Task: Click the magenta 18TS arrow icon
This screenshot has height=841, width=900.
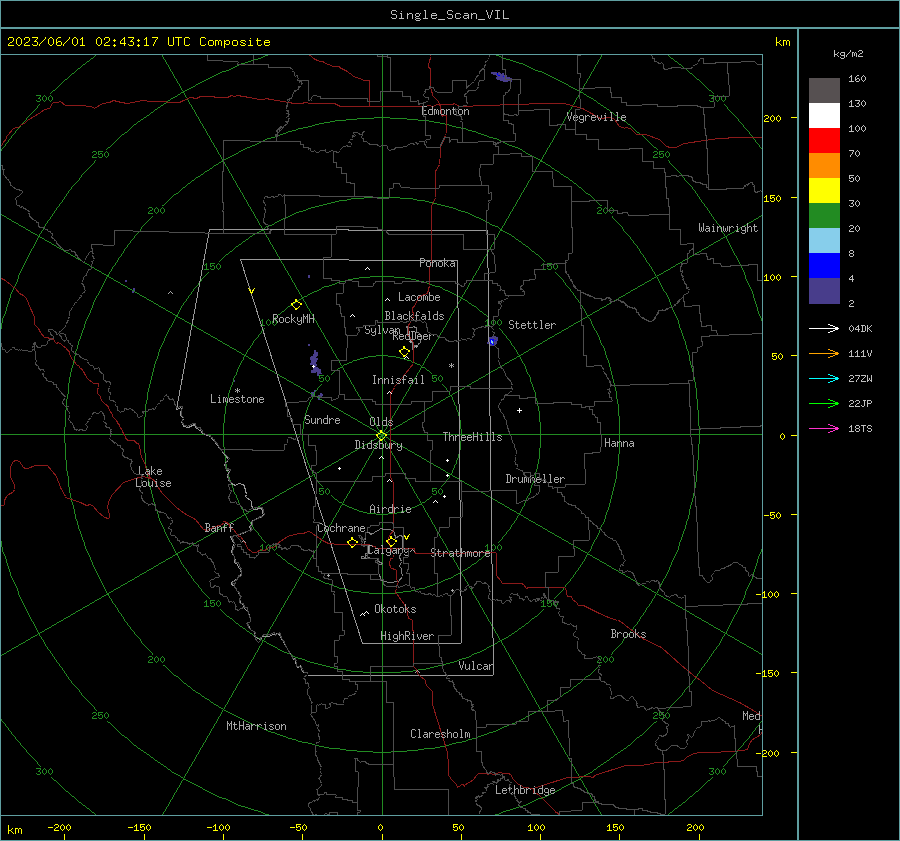Action: [x=824, y=428]
